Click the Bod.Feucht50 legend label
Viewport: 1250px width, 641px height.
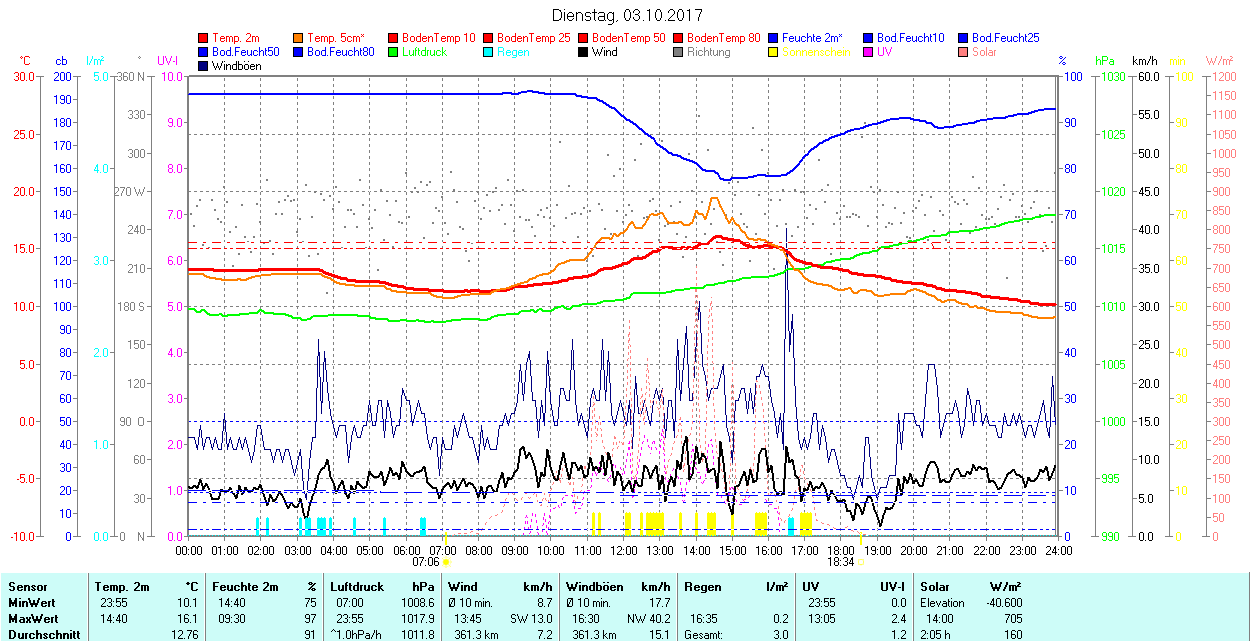point(246,52)
